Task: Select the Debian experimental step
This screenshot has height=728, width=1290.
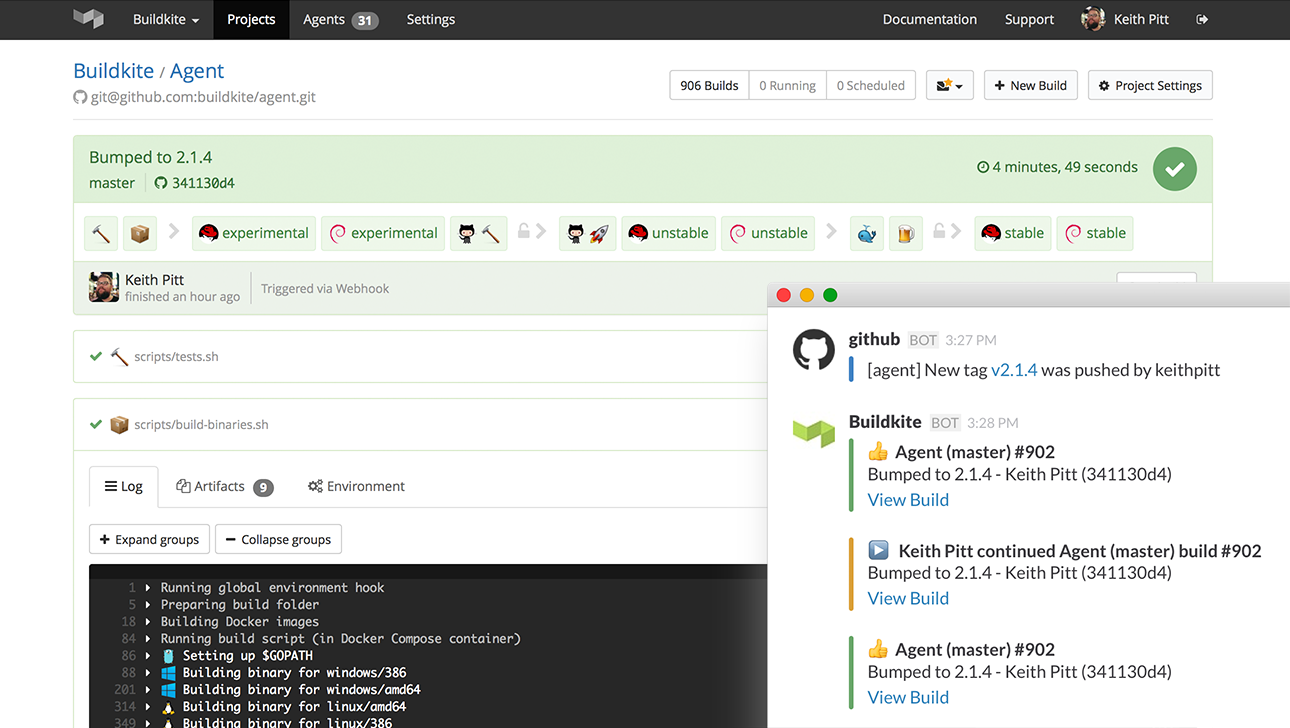Action: (383, 233)
